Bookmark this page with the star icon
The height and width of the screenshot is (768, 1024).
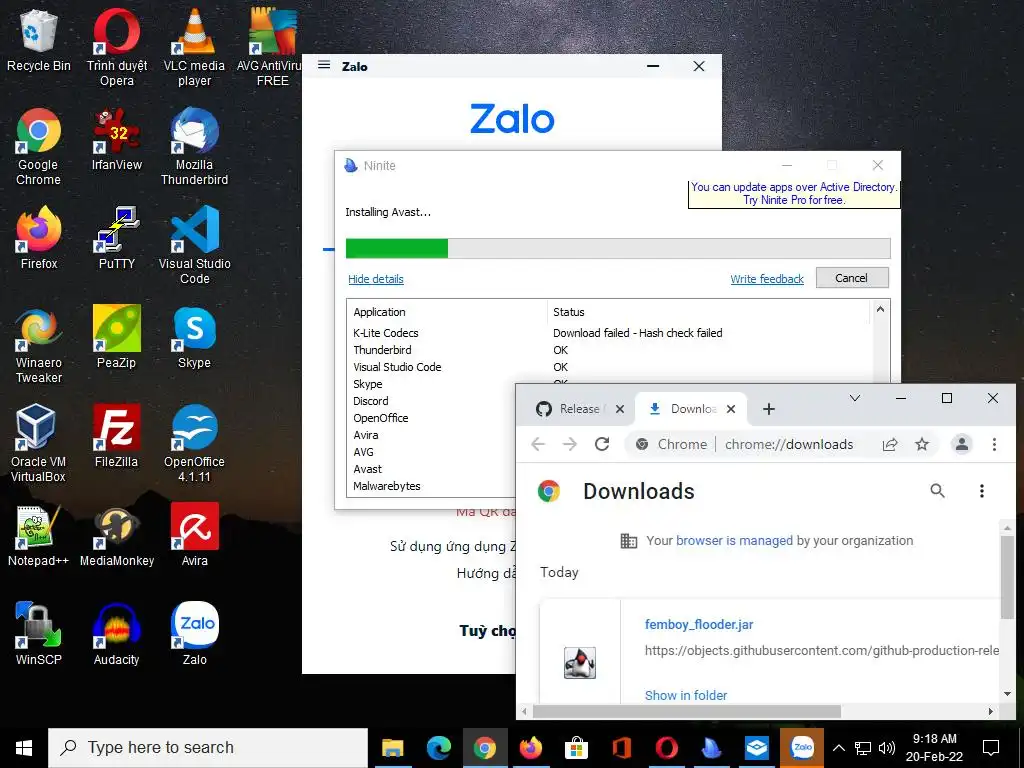coord(922,444)
